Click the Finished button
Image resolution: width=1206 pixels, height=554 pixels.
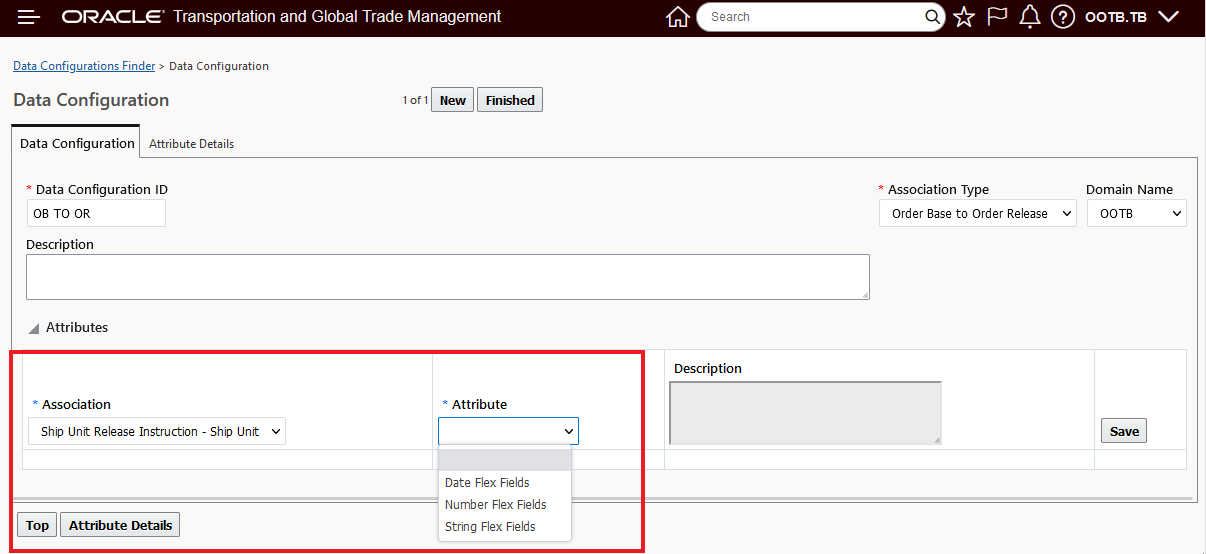[510, 100]
